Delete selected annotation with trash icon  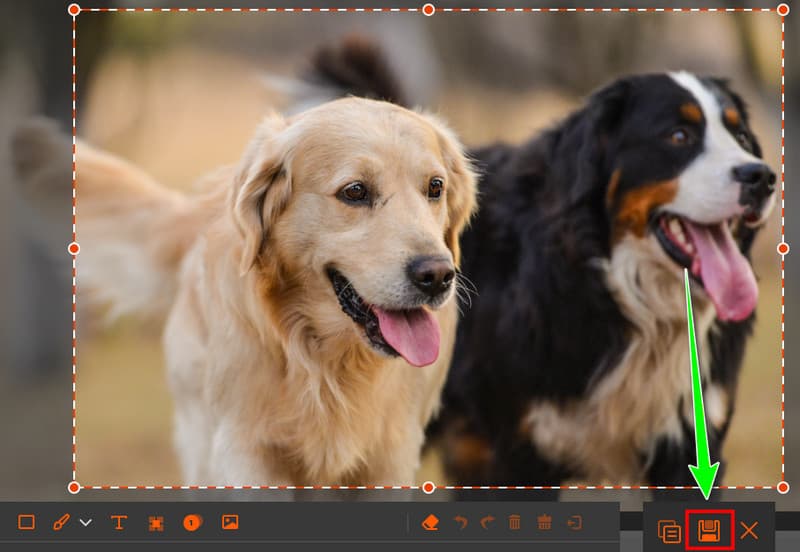tap(515, 522)
